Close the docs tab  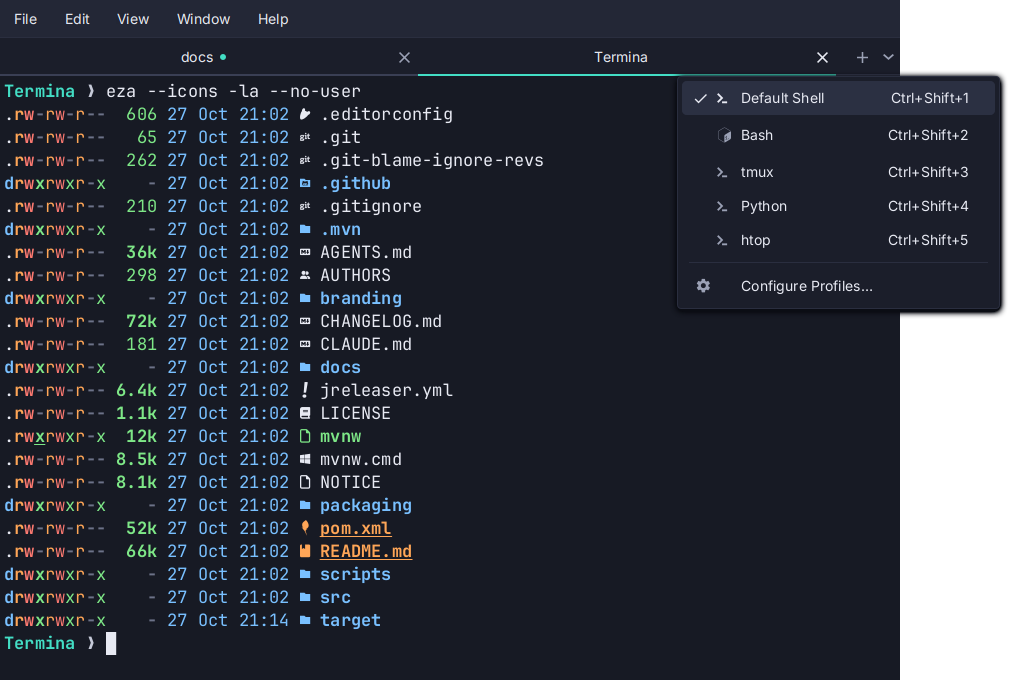click(404, 58)
